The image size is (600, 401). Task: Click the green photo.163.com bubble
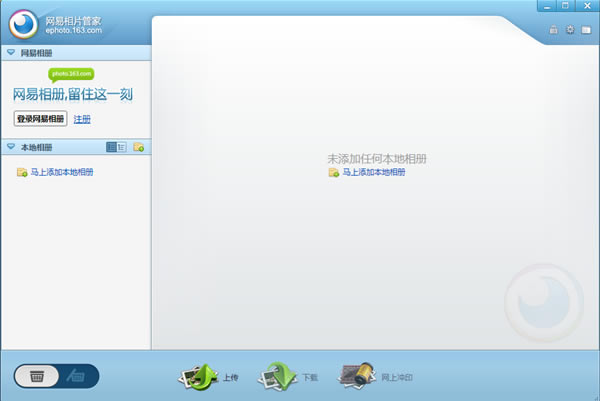click(x=71, y=75)
